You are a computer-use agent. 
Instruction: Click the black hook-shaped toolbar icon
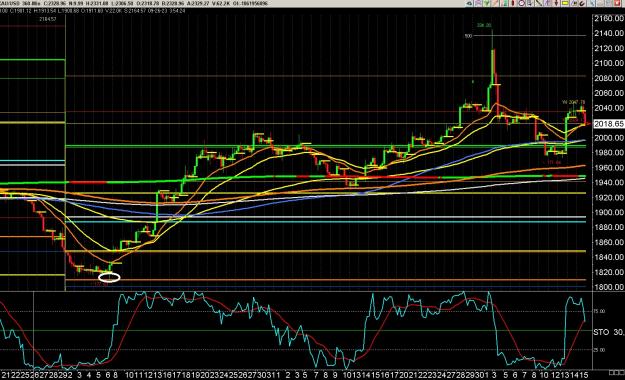[x=582, y=3]
